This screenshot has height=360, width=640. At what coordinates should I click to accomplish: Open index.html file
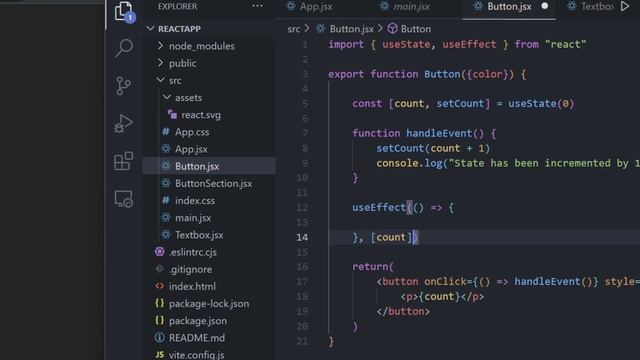(x=192, y=287)
